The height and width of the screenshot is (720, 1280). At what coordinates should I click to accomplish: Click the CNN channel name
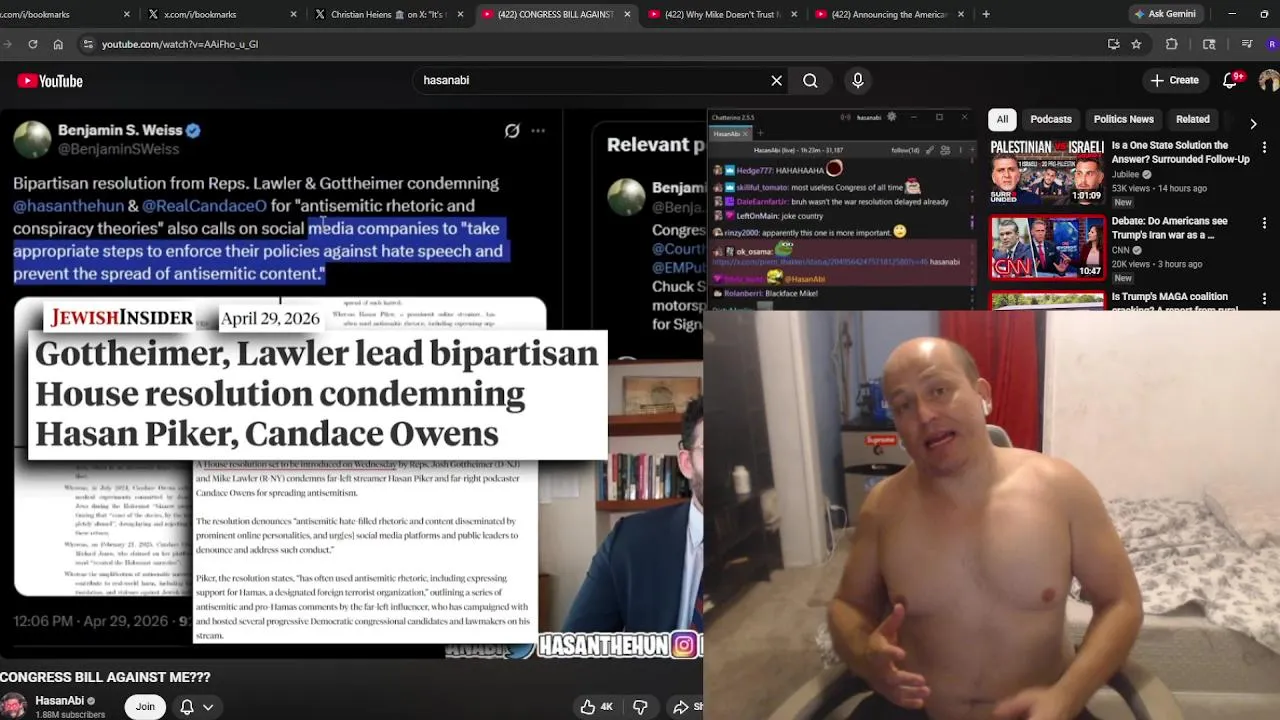click(1120, 250)
